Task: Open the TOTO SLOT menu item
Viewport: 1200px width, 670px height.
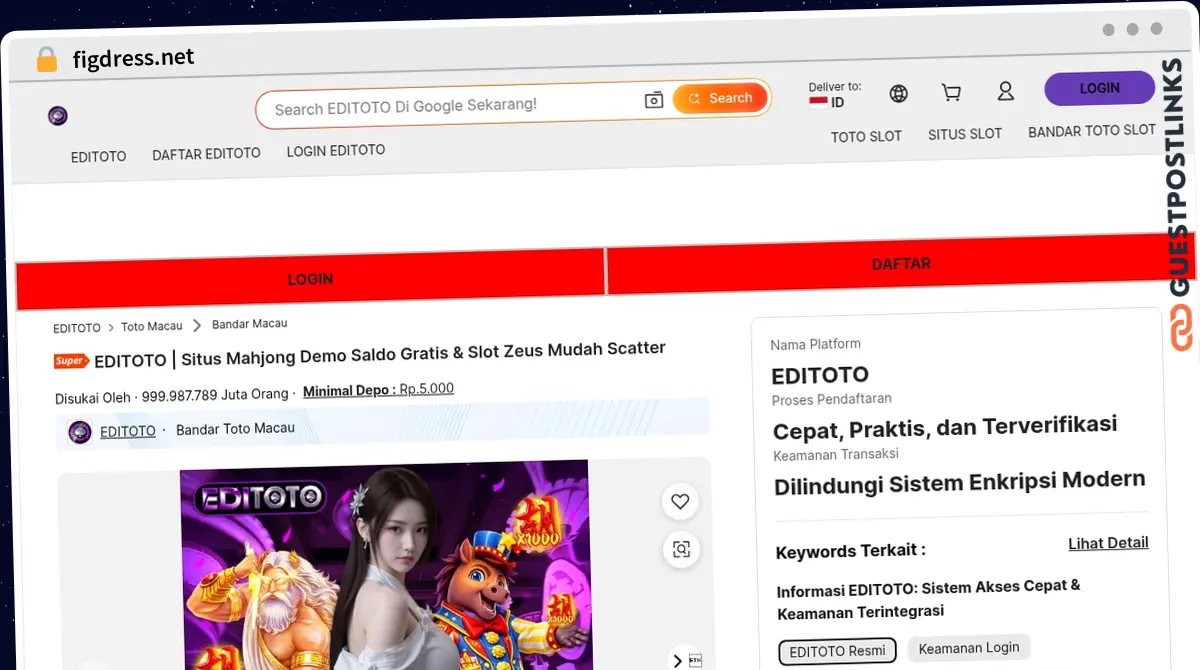Action: [866, 136]
